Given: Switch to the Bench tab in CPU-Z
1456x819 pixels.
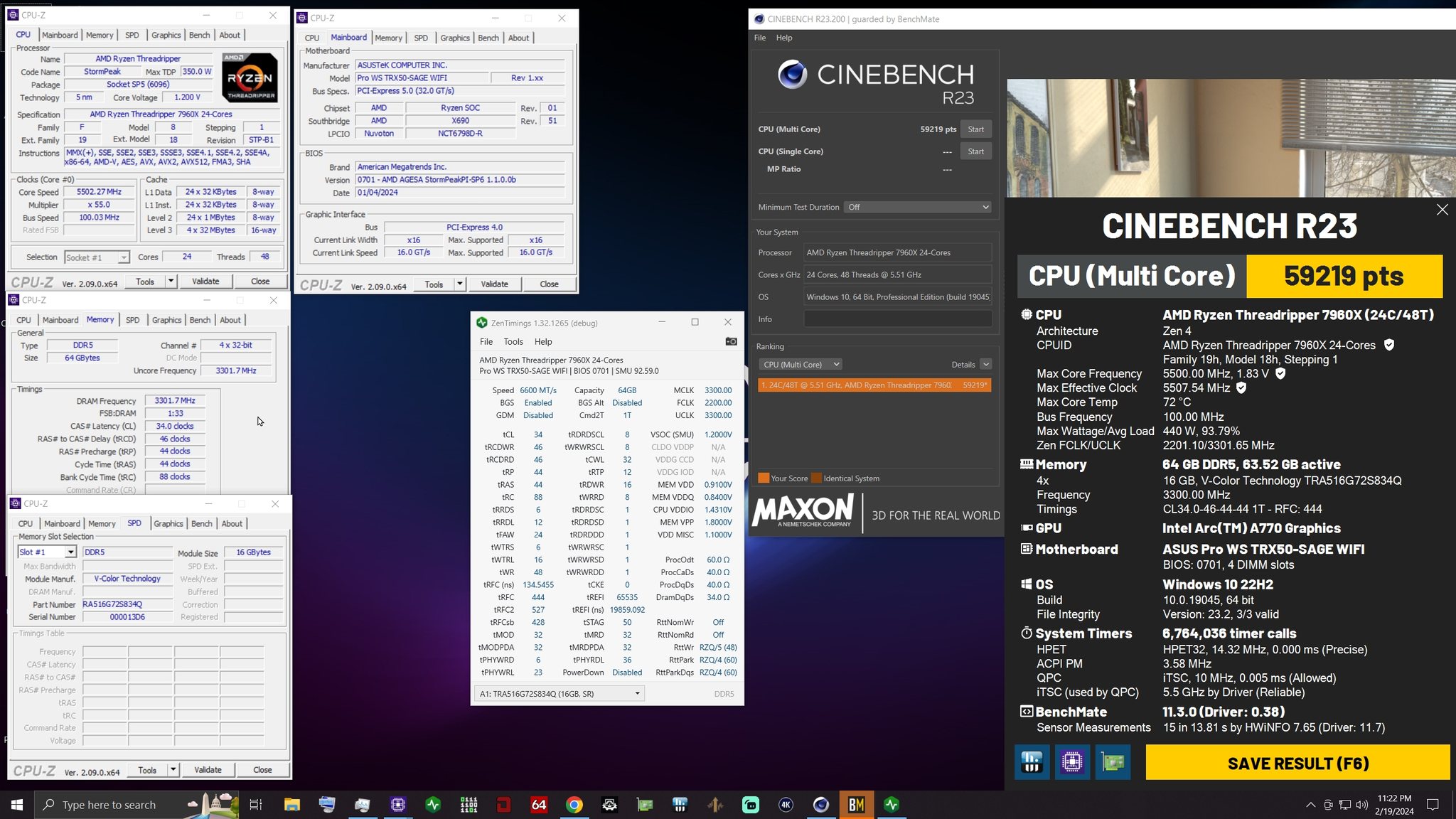Looking at the screenshot, I should (199, 35).
